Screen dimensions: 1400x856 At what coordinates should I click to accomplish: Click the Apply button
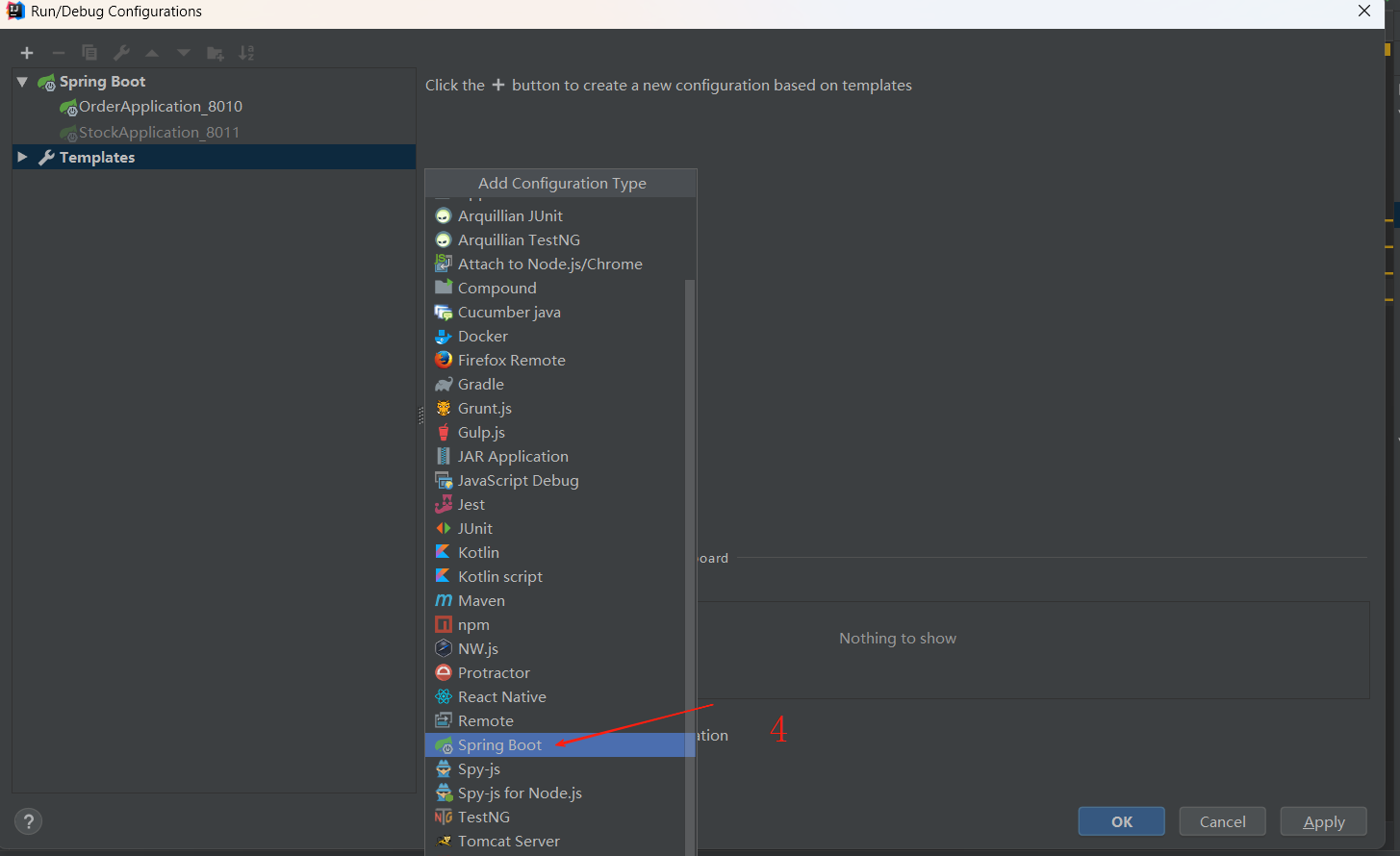point(1324,821)
